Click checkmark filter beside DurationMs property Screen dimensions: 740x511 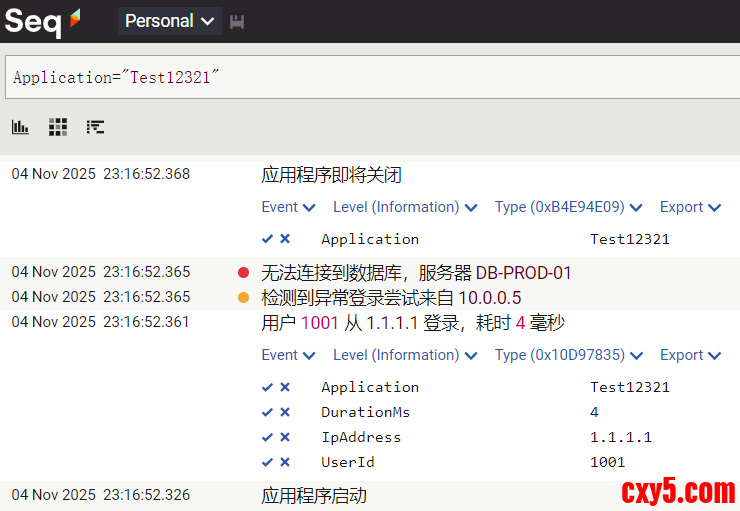tap(267, 412)
